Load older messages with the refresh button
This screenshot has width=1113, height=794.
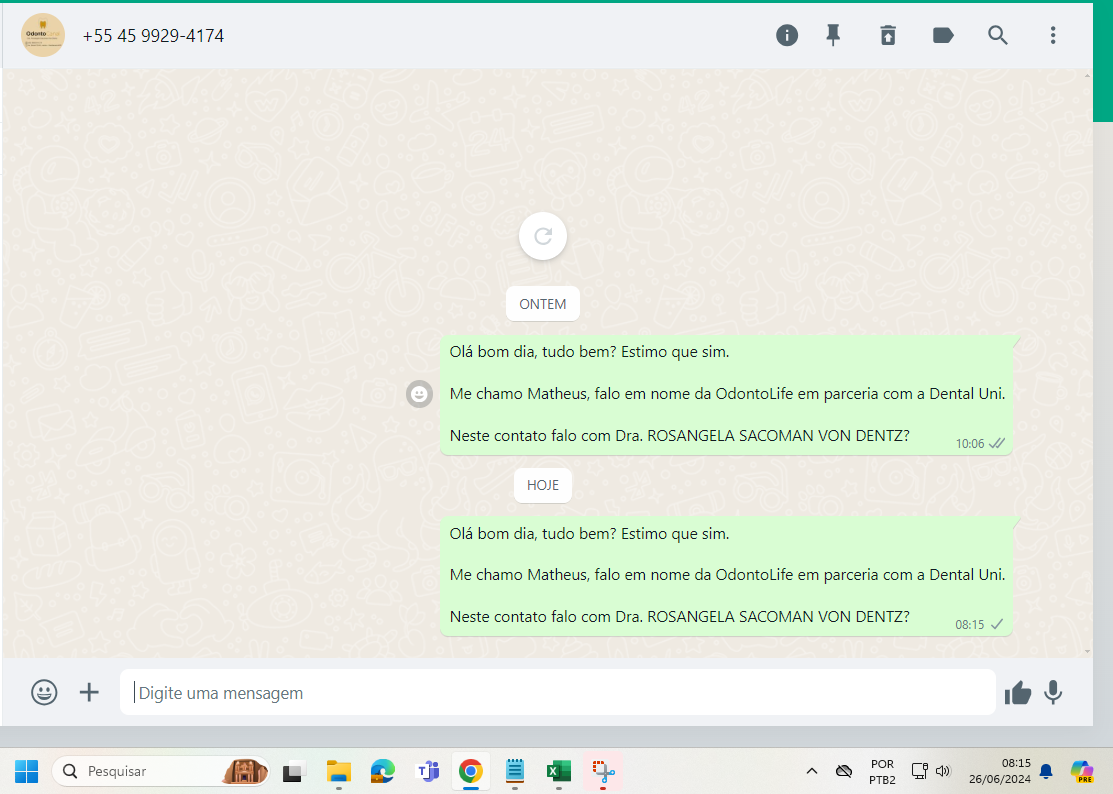(543, 236)
